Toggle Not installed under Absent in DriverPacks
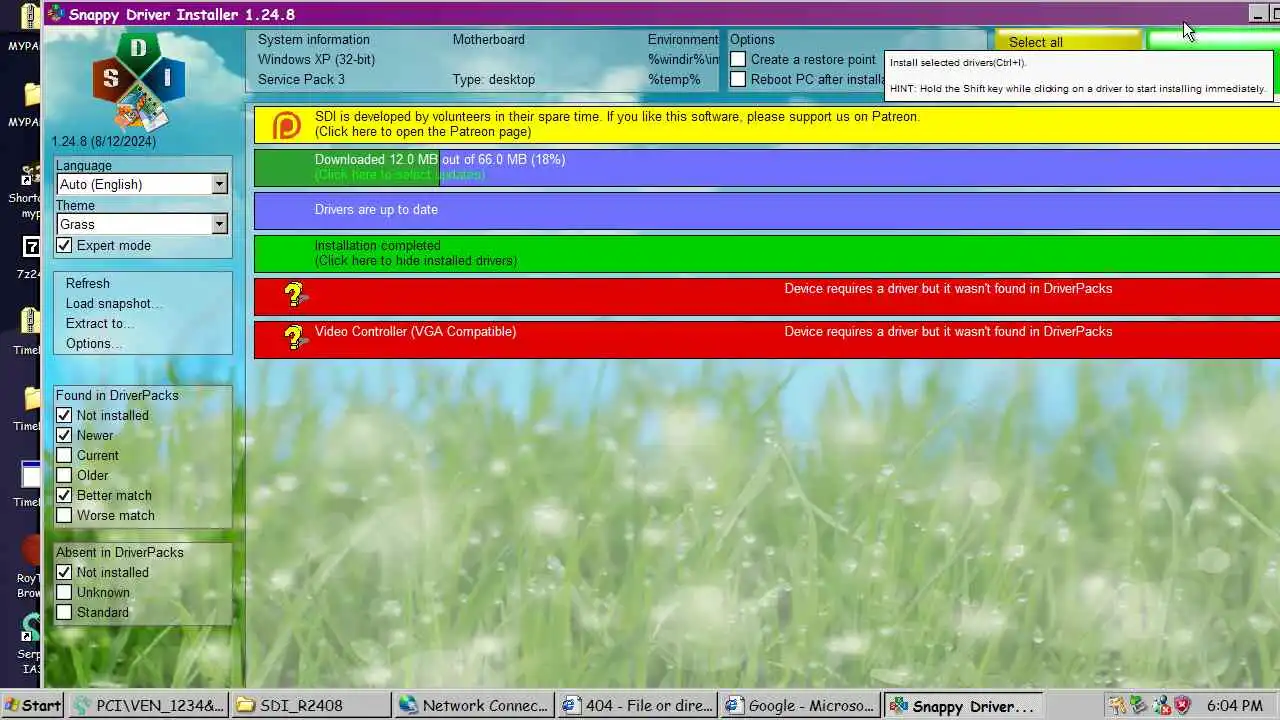1280x720 pixels. (x=64, y=572)
